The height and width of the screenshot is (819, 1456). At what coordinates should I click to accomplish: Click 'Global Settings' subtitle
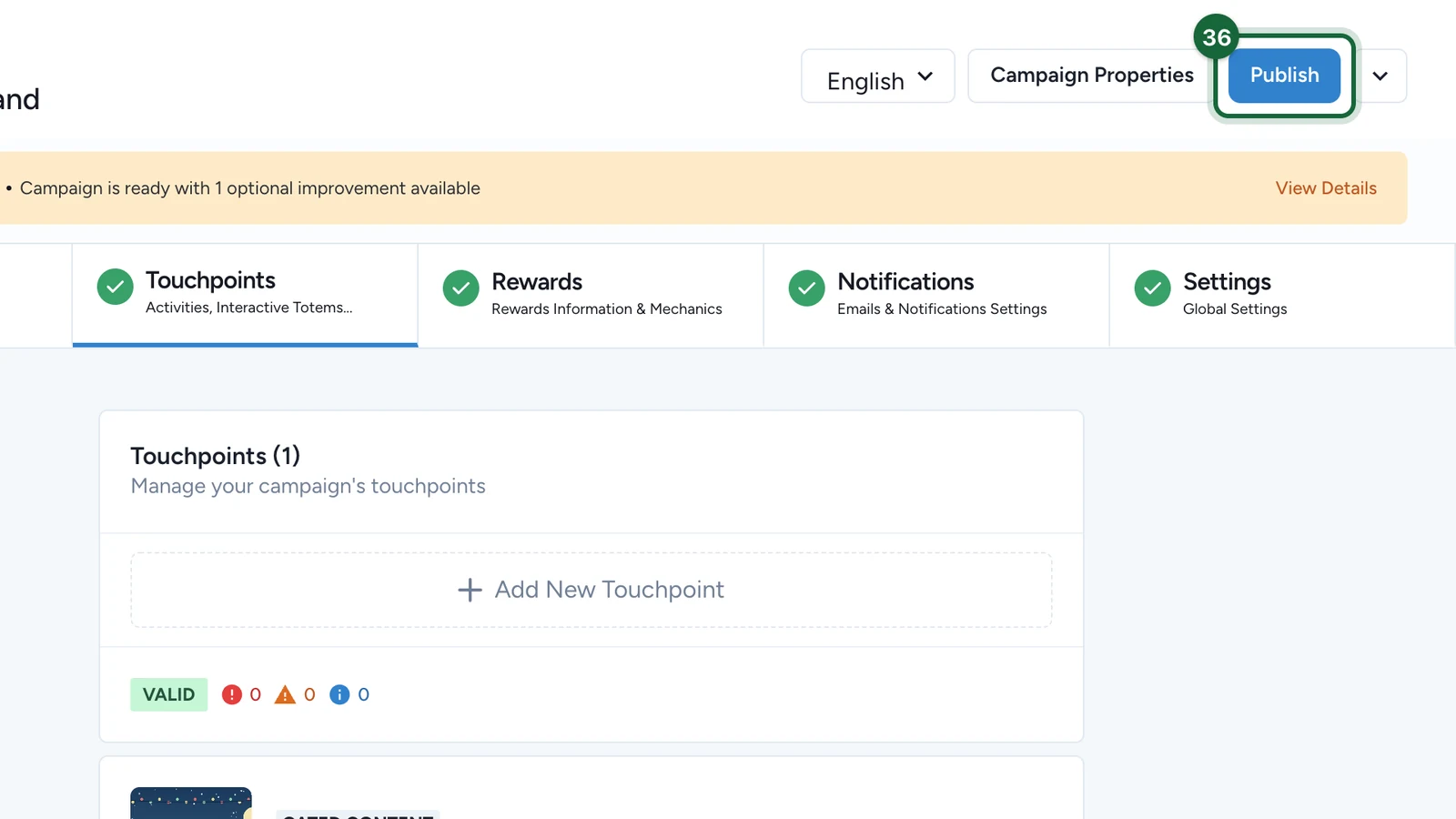(1235, 309)
